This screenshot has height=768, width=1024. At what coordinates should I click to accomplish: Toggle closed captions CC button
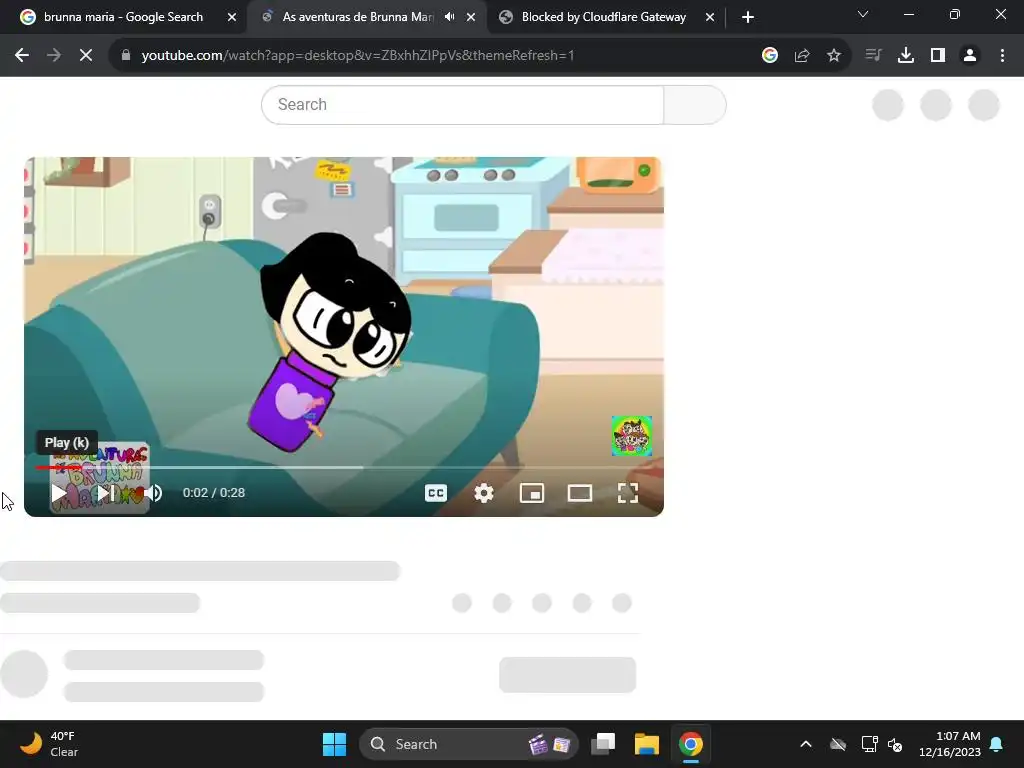pos(436,493)
